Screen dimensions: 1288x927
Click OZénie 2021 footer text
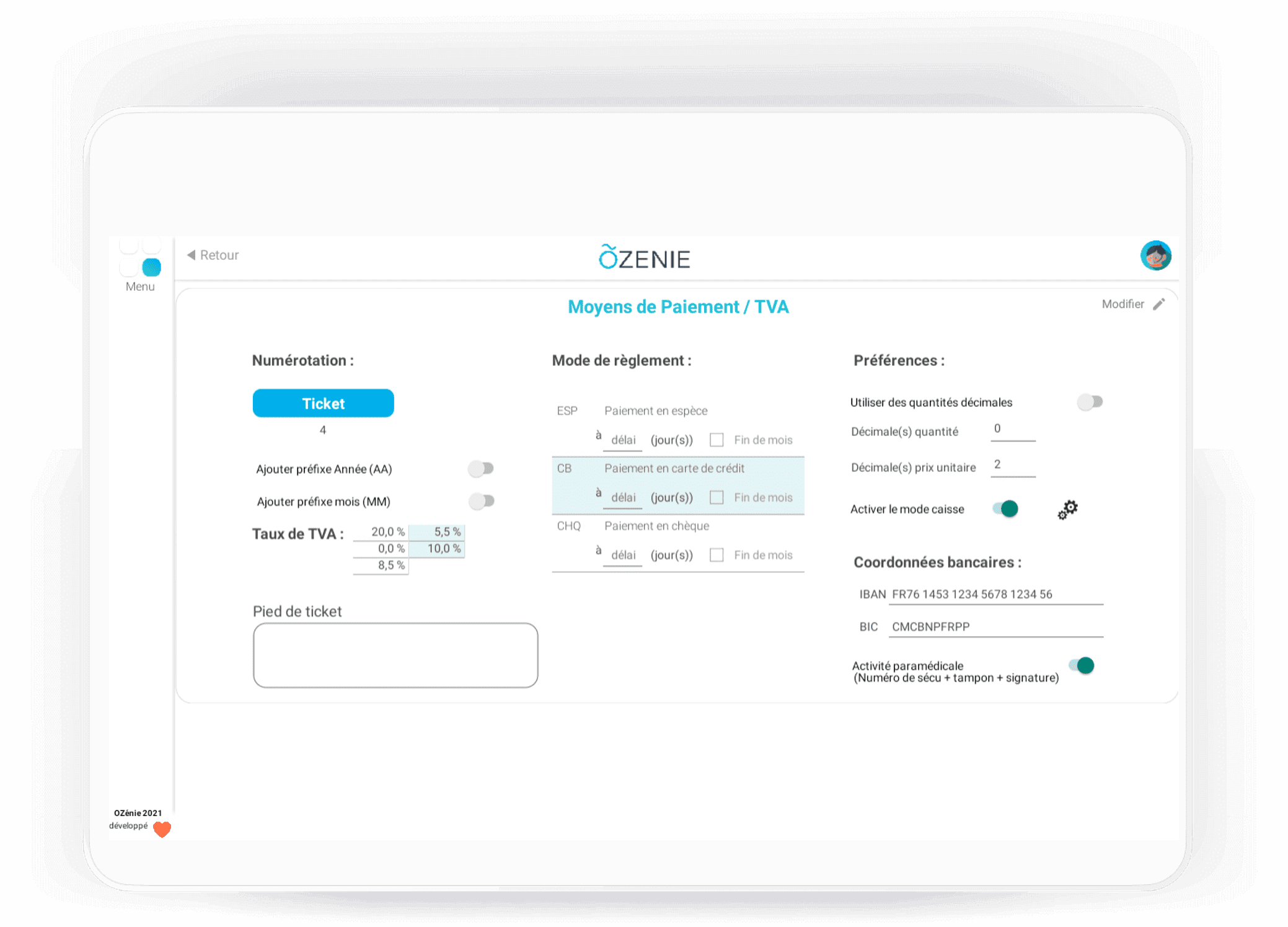(138, 813)
